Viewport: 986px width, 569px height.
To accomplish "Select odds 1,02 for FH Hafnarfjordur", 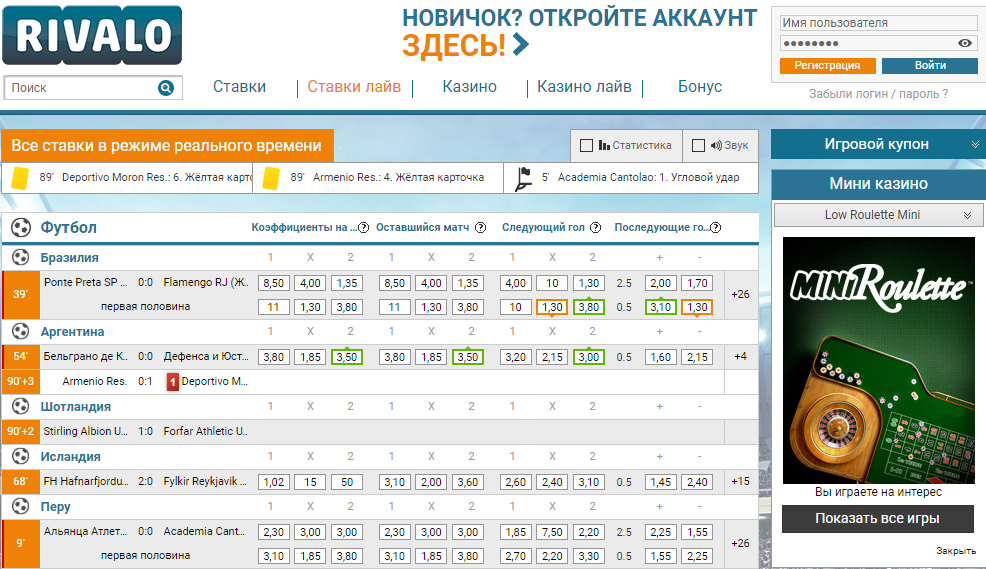I will pos(274,482).
